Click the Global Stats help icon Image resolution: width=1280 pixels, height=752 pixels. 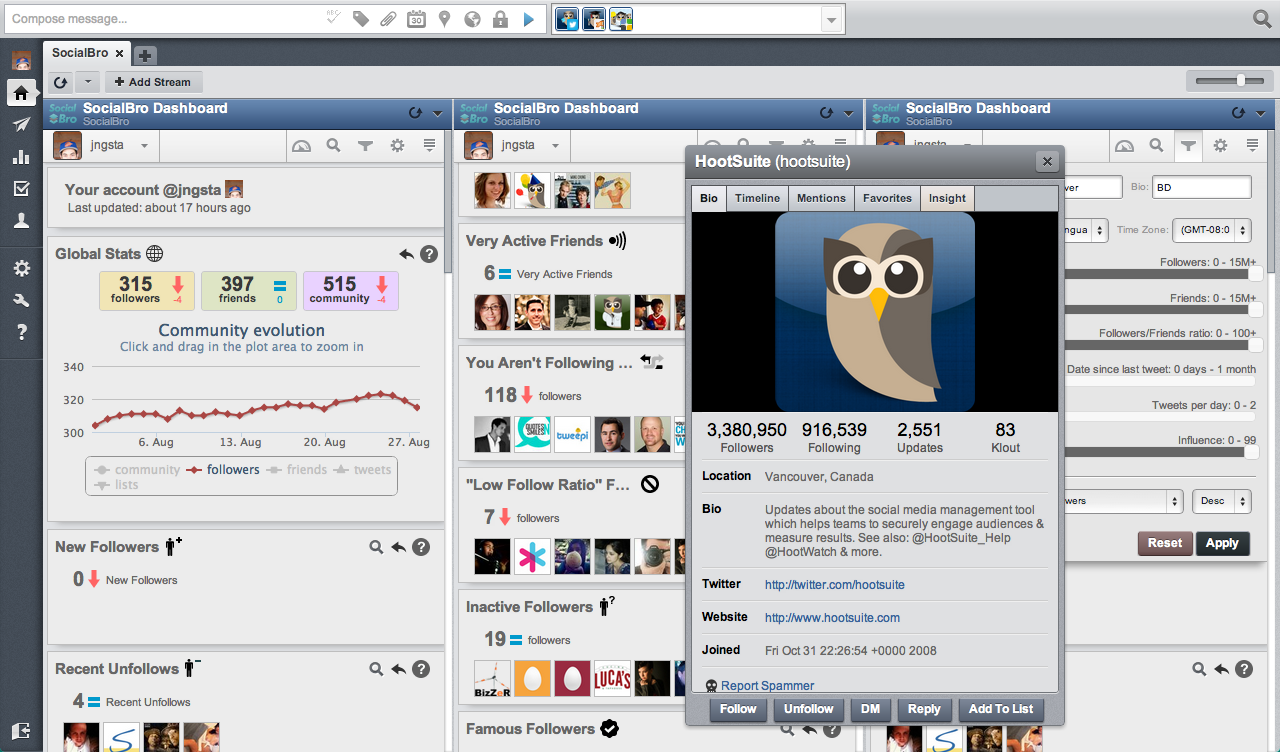(x=429, y=254)
